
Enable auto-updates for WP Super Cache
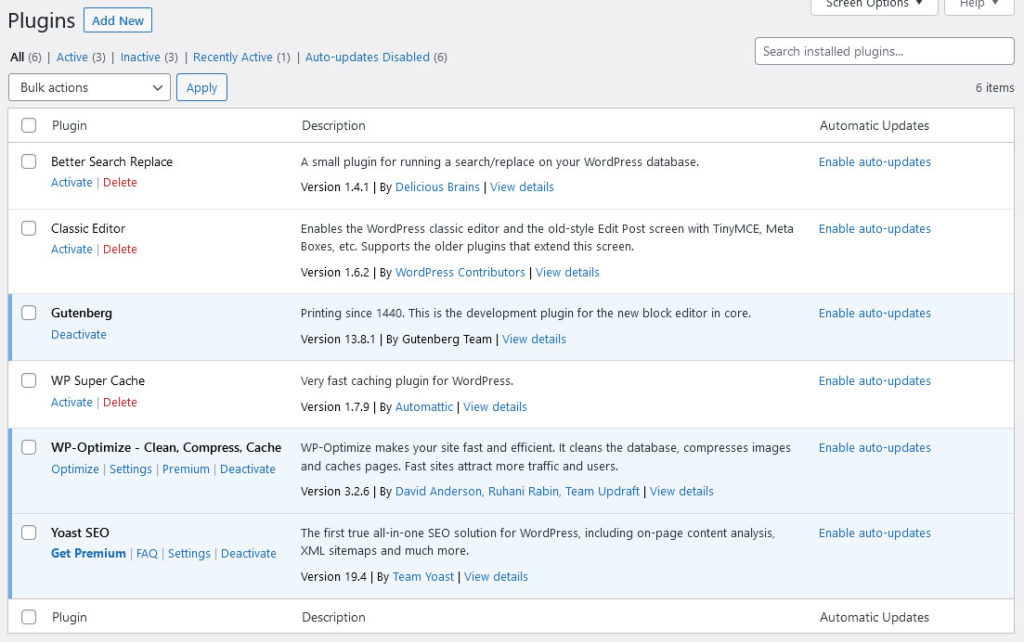tap(875, 381)
